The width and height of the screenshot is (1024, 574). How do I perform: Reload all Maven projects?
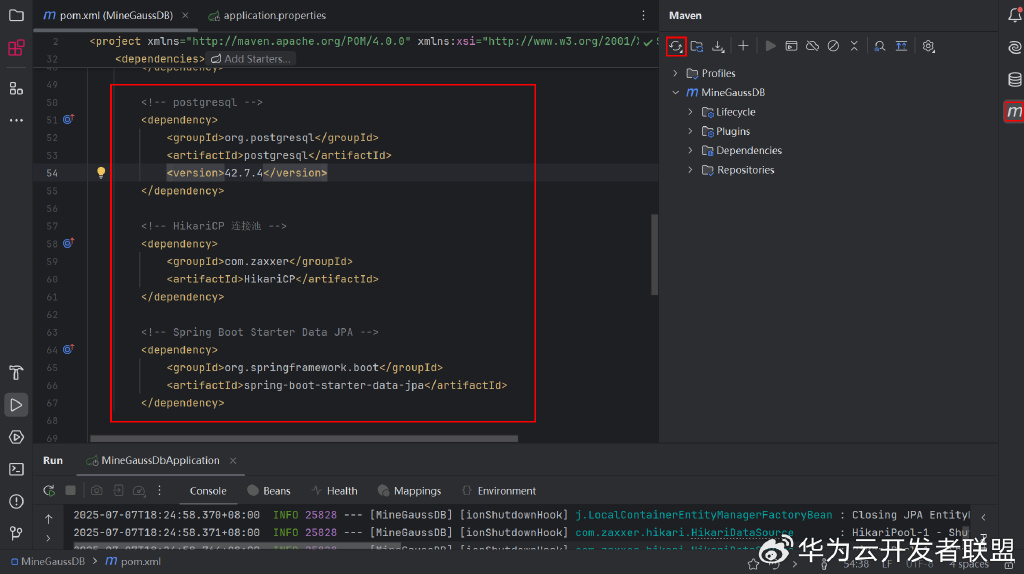[x=676, y=46]
